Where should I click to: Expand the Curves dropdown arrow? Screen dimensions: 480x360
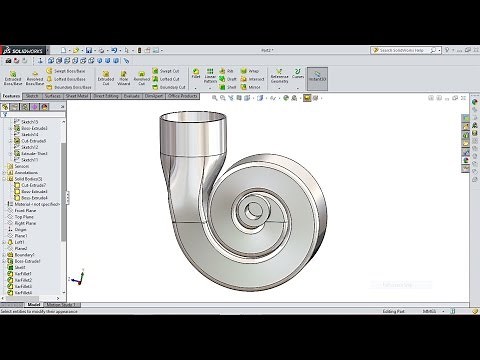(x=298, y=88)
